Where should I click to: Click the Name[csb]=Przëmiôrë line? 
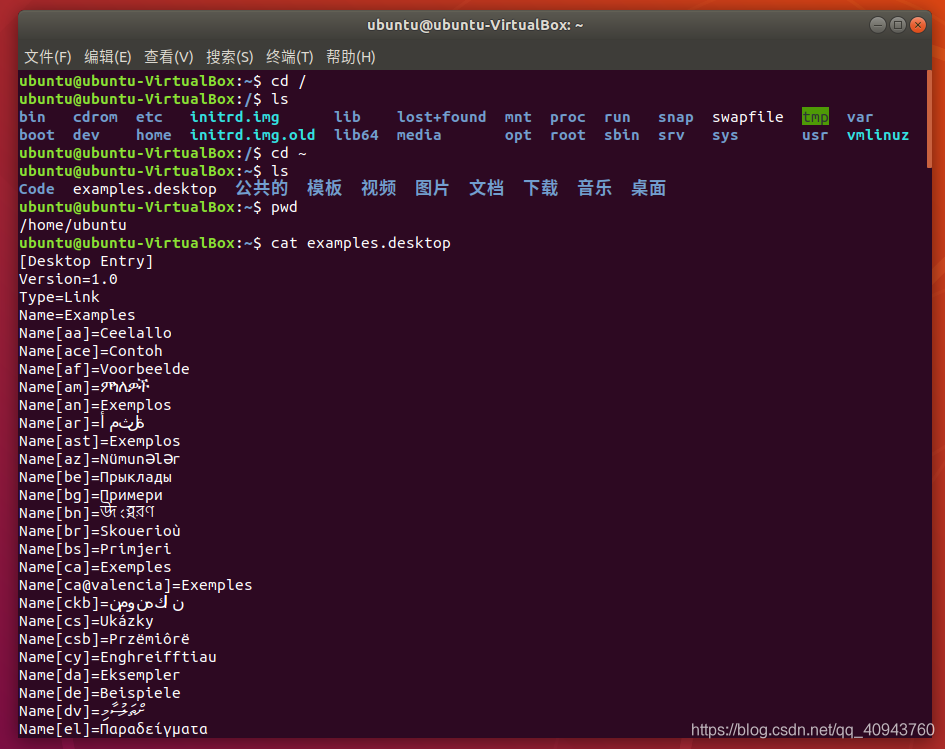104,639
